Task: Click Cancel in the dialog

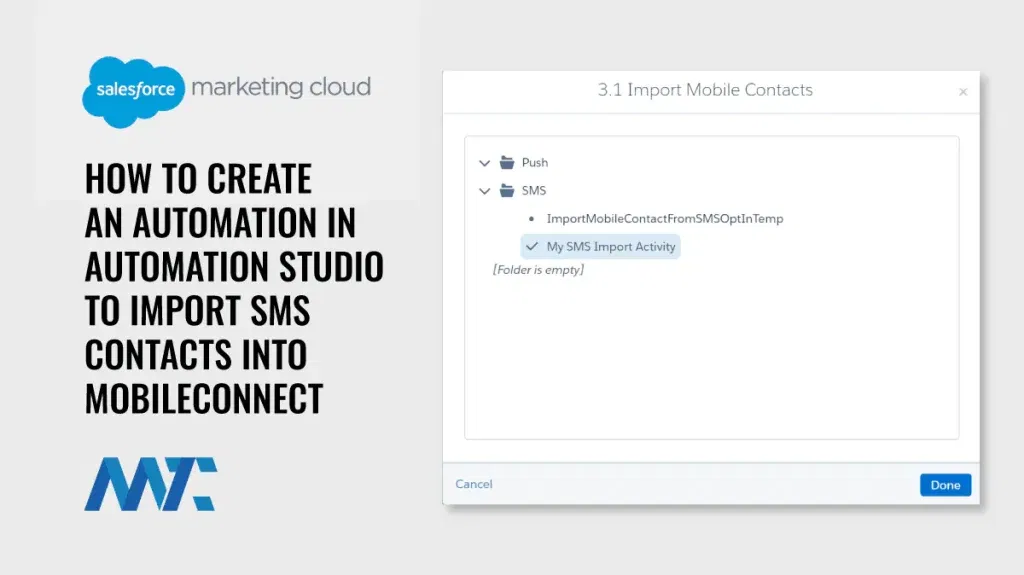Action: point(474,484)
